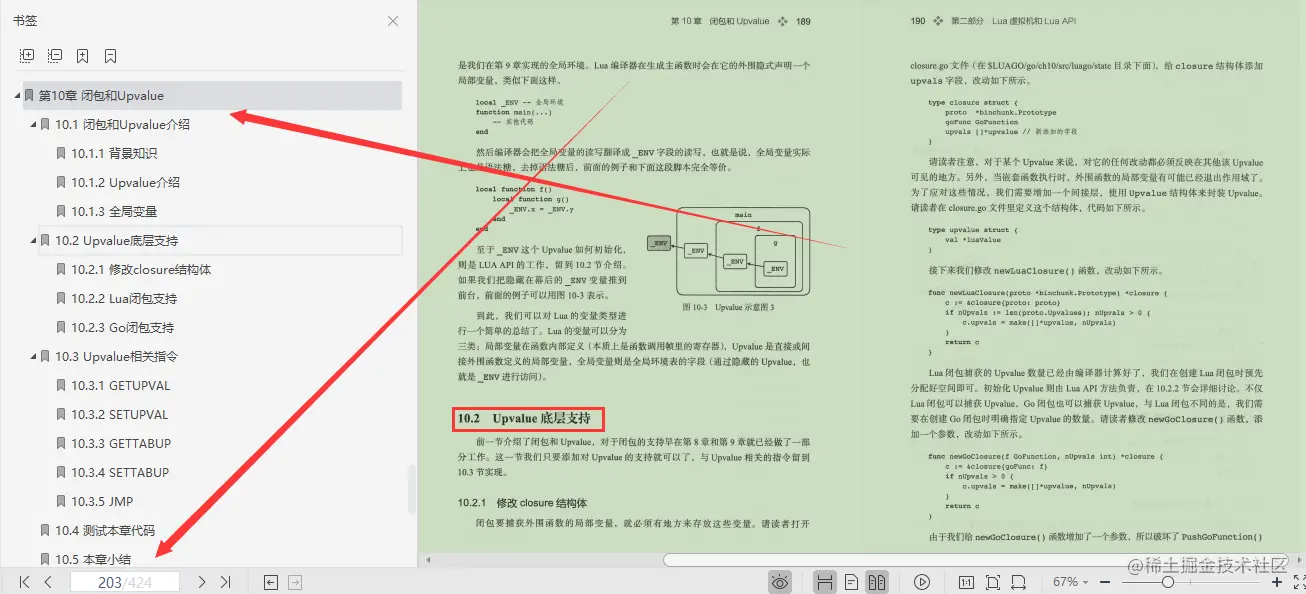The image size is (1306, 594).
Task: Toggle fullscreen display mode
Action: (1298, 581)
